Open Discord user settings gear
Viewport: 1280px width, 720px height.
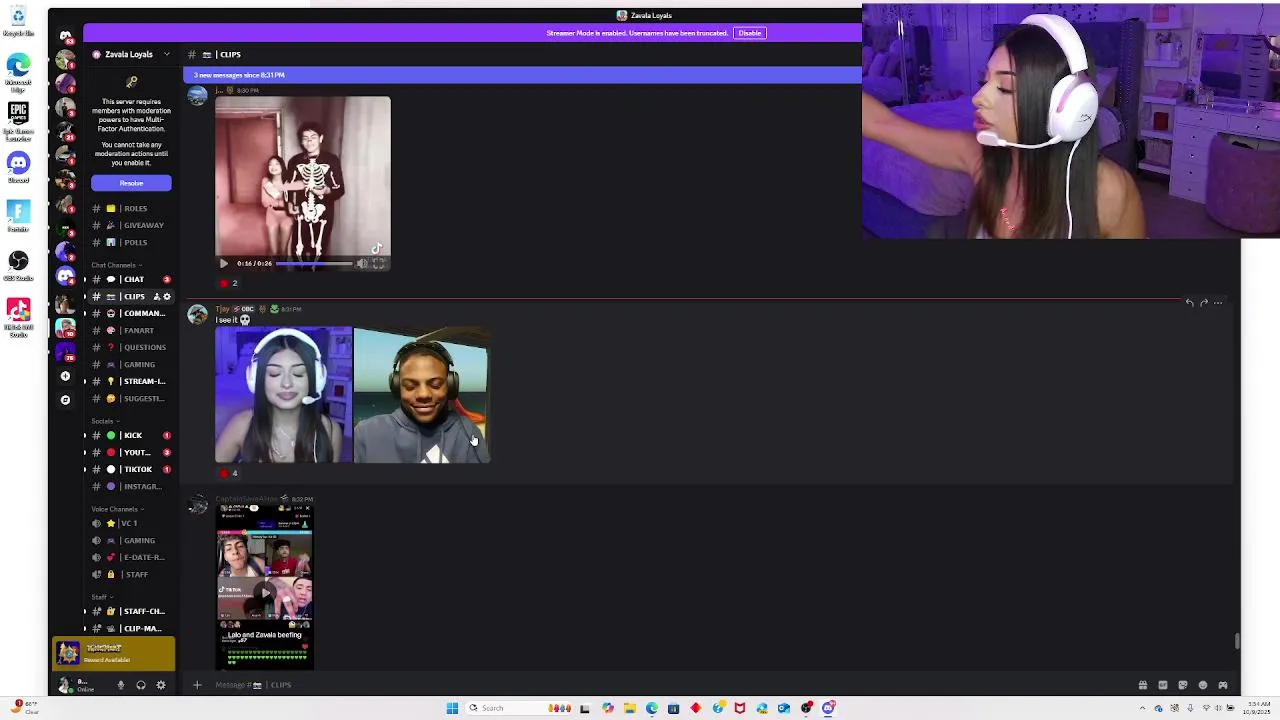pos(161,685)
